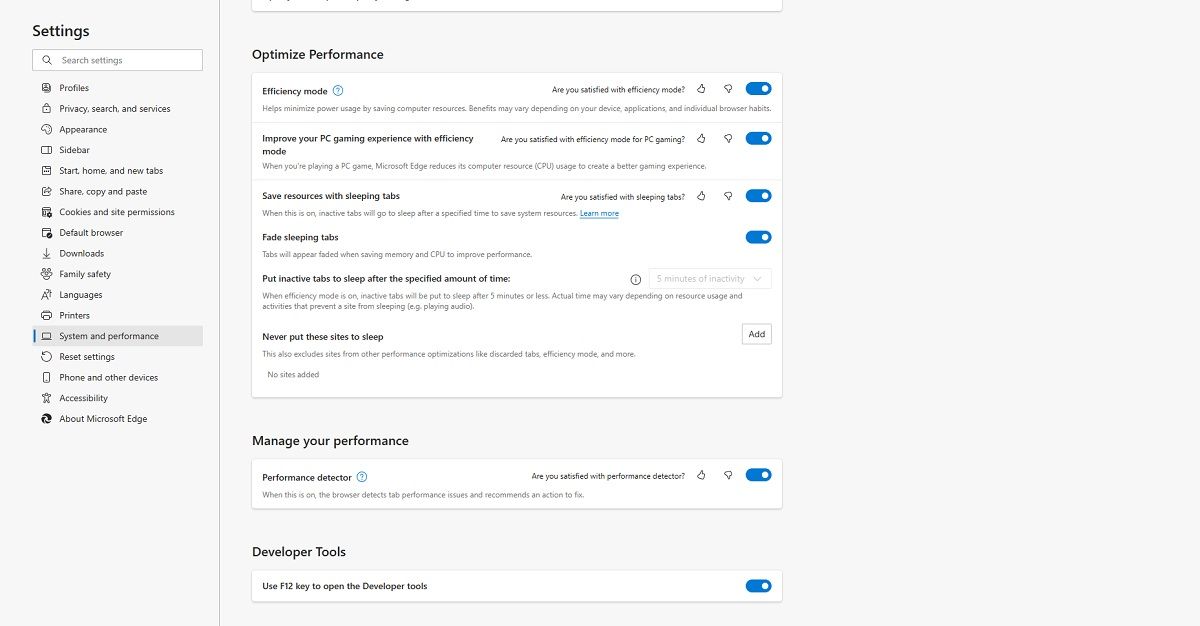Turn off Fade sleeping tabs

tap(758, 237)
